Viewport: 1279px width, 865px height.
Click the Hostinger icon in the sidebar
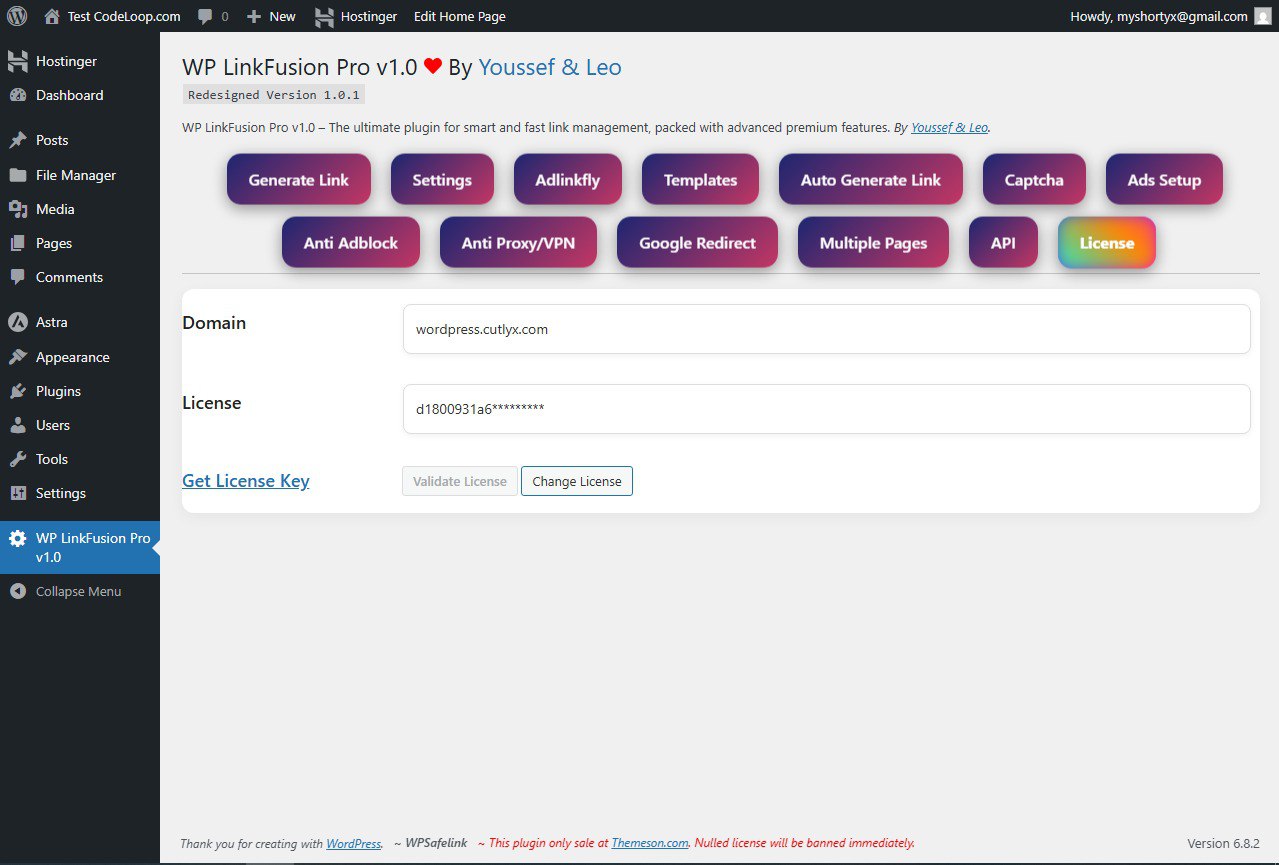click(17, 61)
